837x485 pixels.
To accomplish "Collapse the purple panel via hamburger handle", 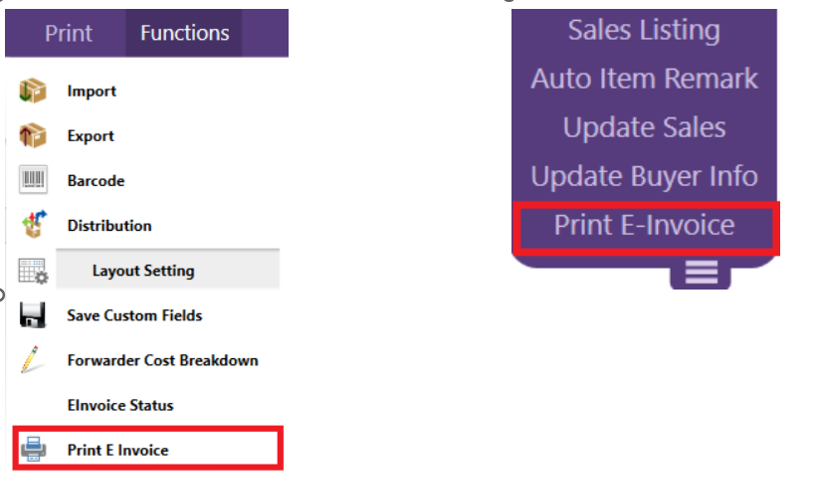I will coord(700,272).
